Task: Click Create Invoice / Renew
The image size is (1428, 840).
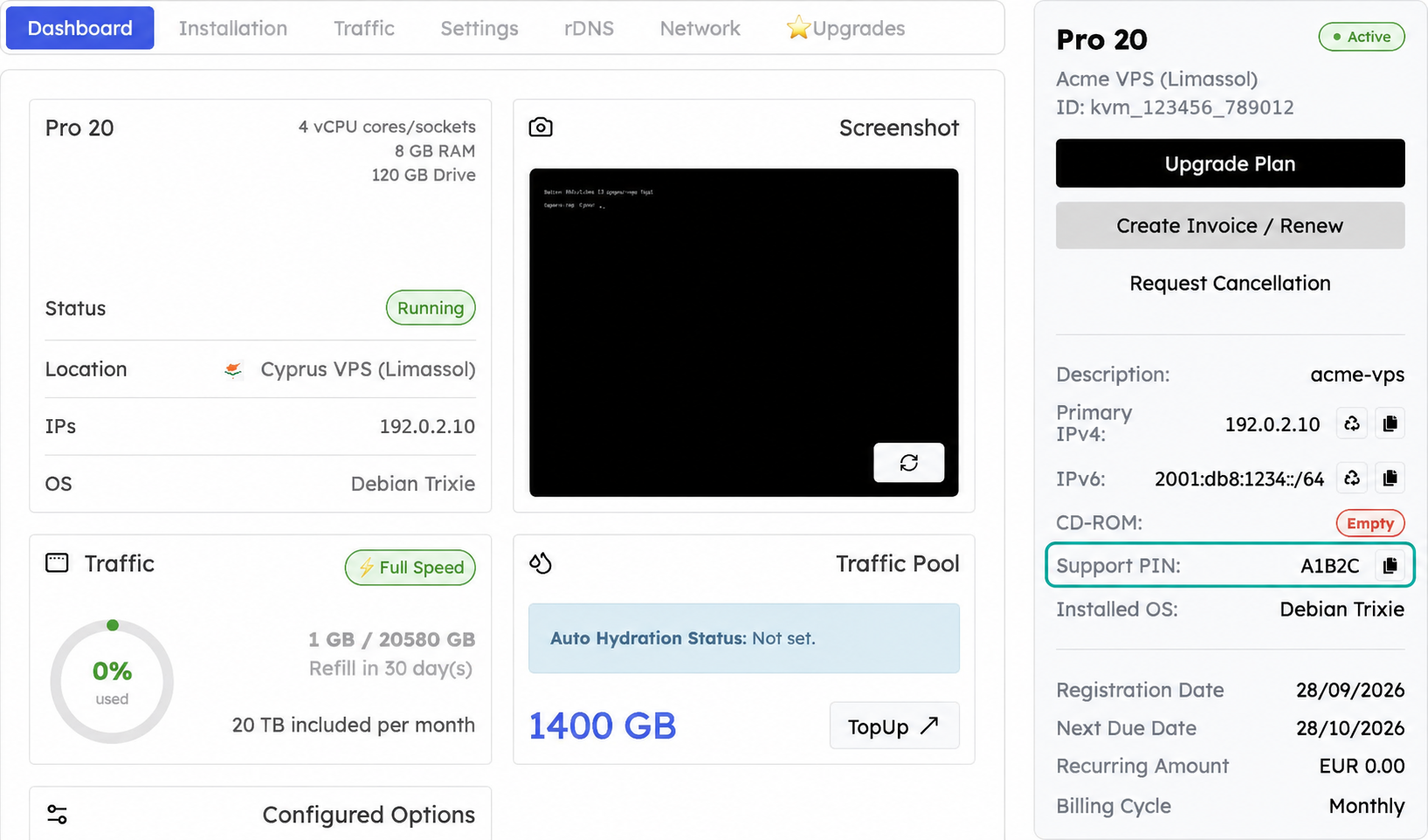Action: point(1230,225)
